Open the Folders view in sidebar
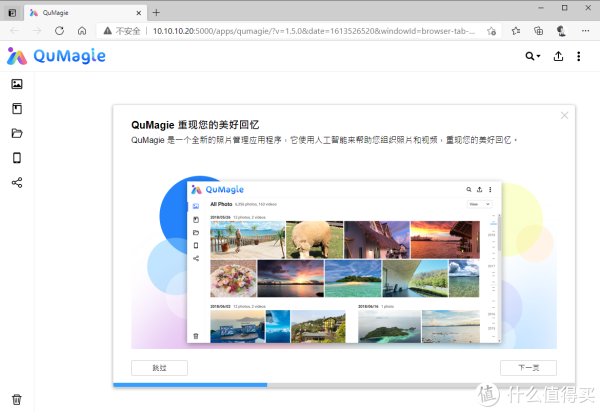 [x=17, y=133]
